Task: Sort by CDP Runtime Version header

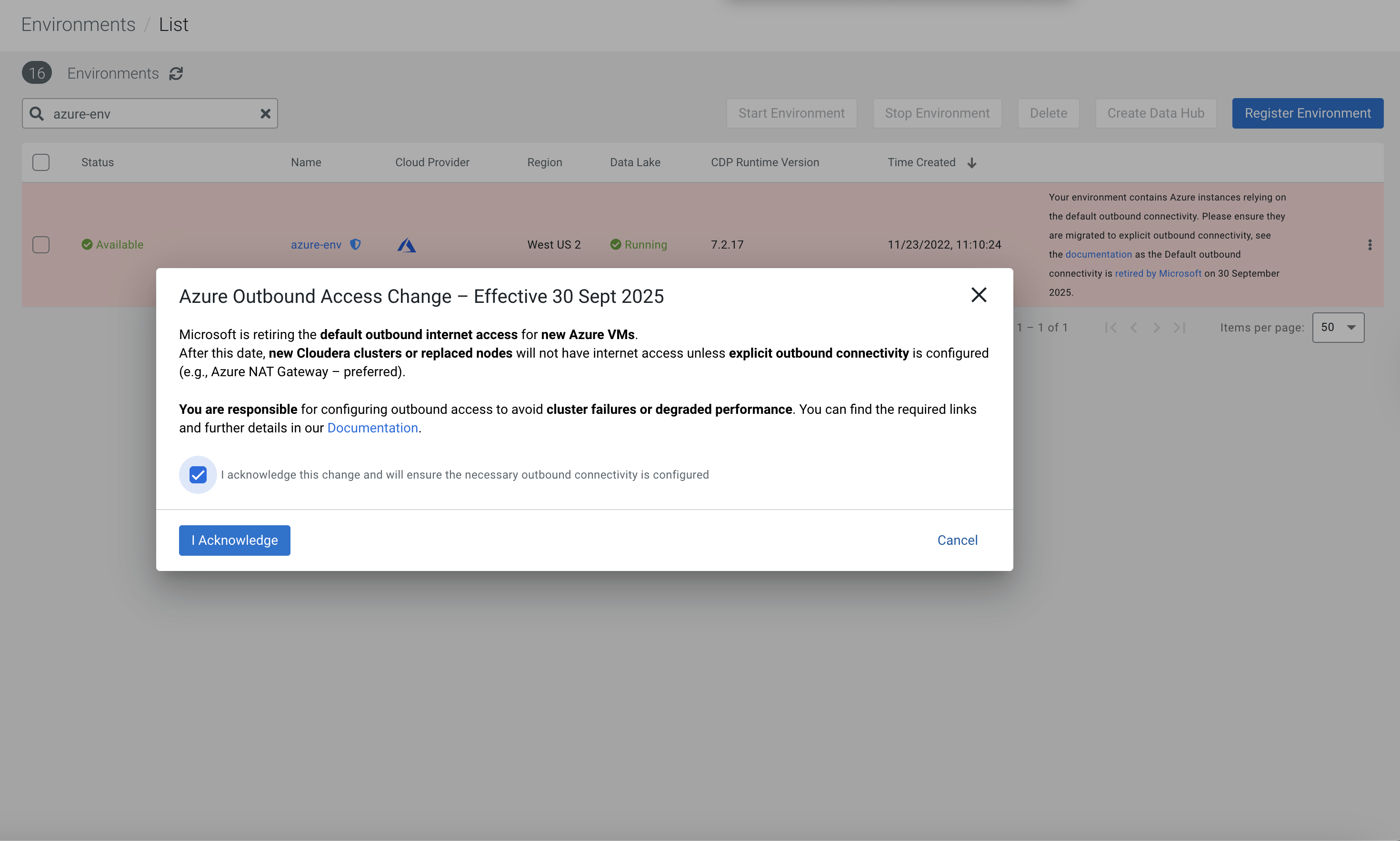Action: click(x=764, y=163)
